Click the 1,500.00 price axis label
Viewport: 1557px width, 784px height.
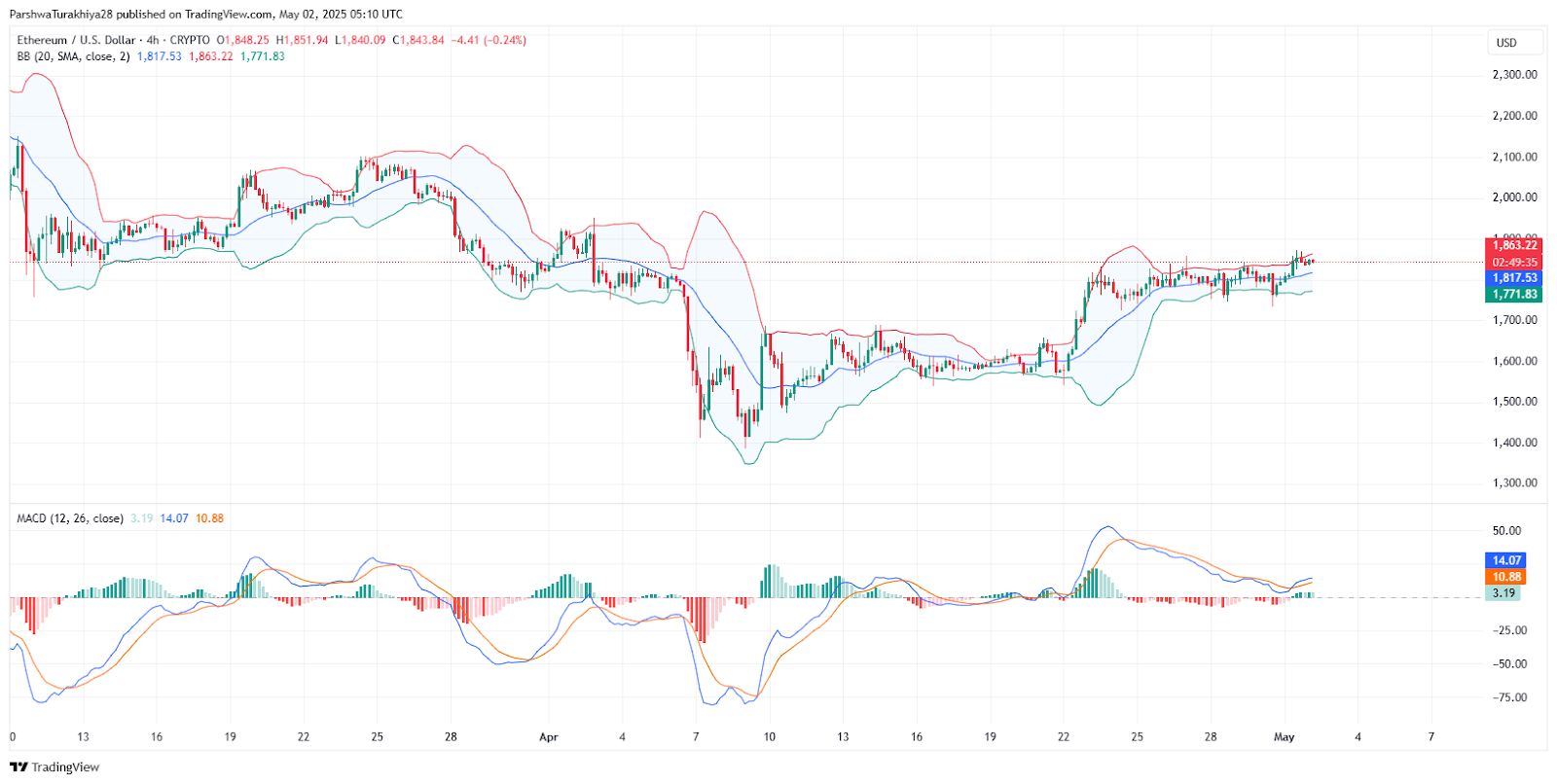coord(1515,402)
